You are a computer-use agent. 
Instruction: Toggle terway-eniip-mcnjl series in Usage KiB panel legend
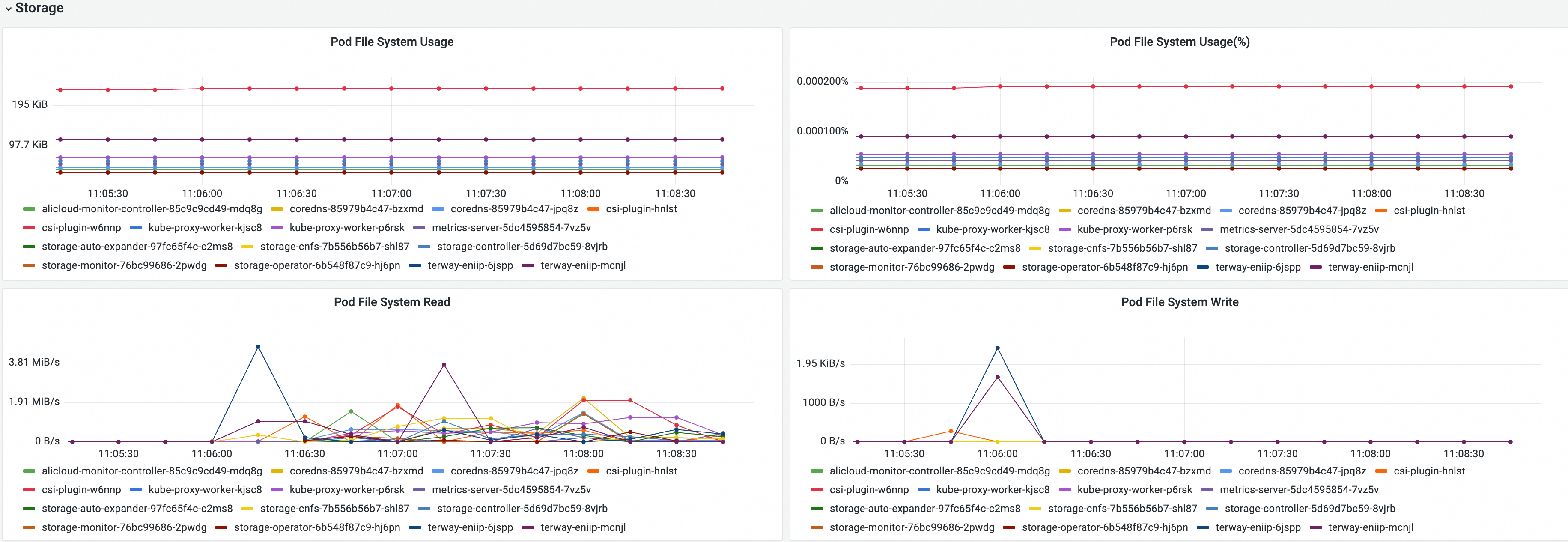582,265
